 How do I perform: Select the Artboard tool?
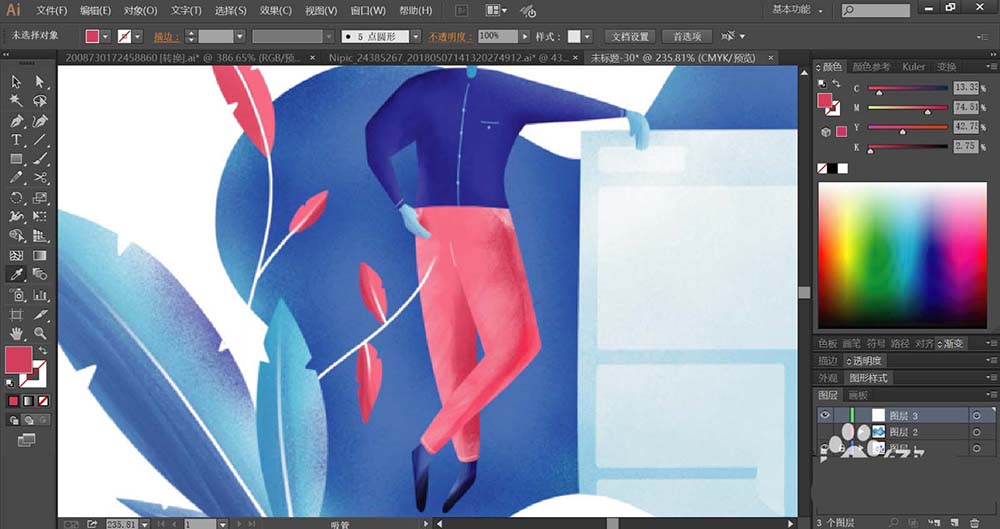pos(17,314)
